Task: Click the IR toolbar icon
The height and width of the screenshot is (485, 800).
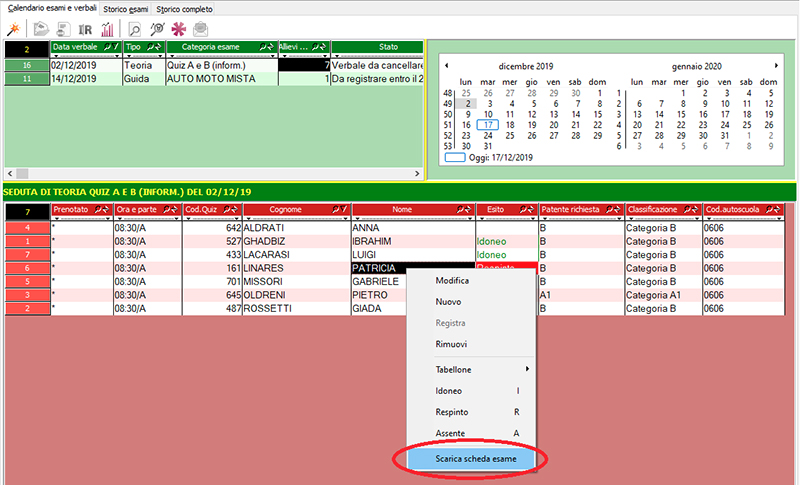Action: click(x=85, y=28)
